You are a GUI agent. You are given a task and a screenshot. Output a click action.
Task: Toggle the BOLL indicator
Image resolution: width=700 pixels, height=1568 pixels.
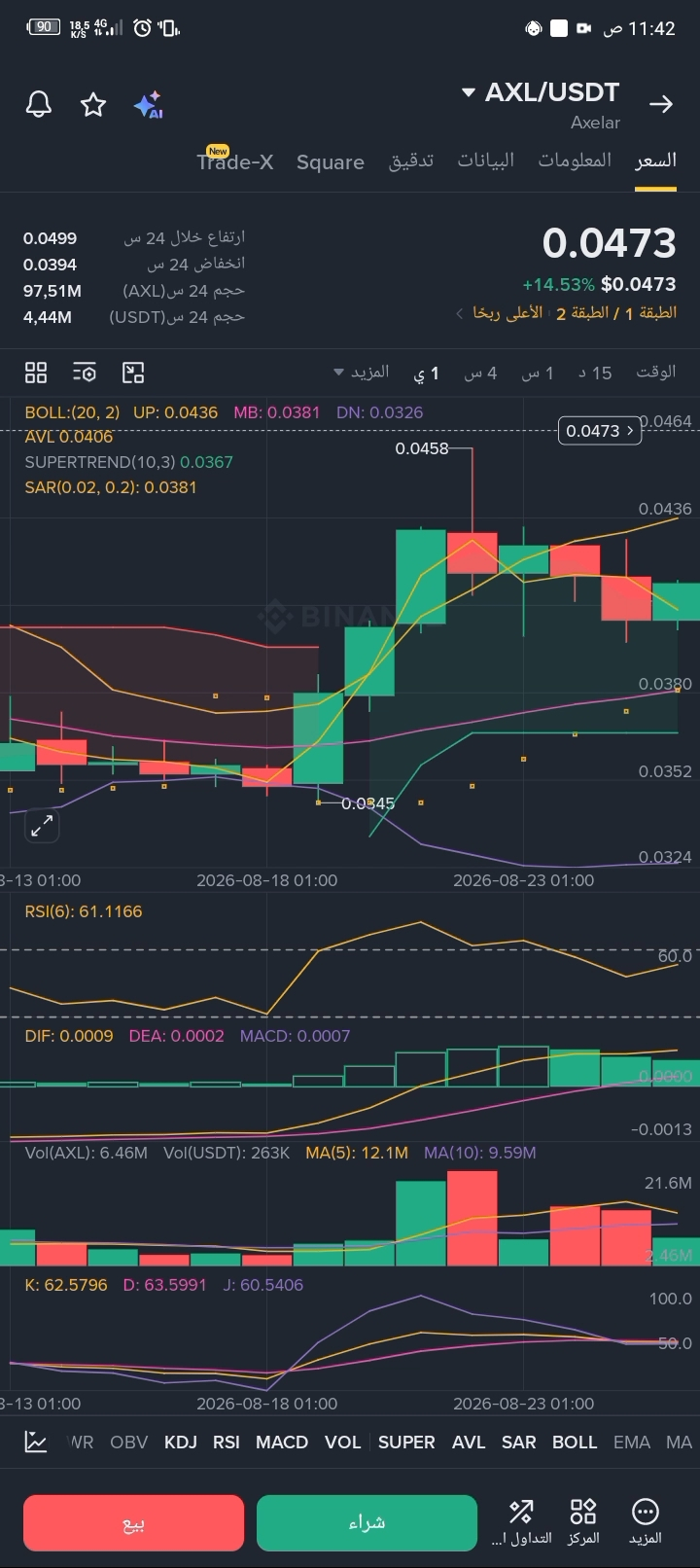tap(575, 1443)
